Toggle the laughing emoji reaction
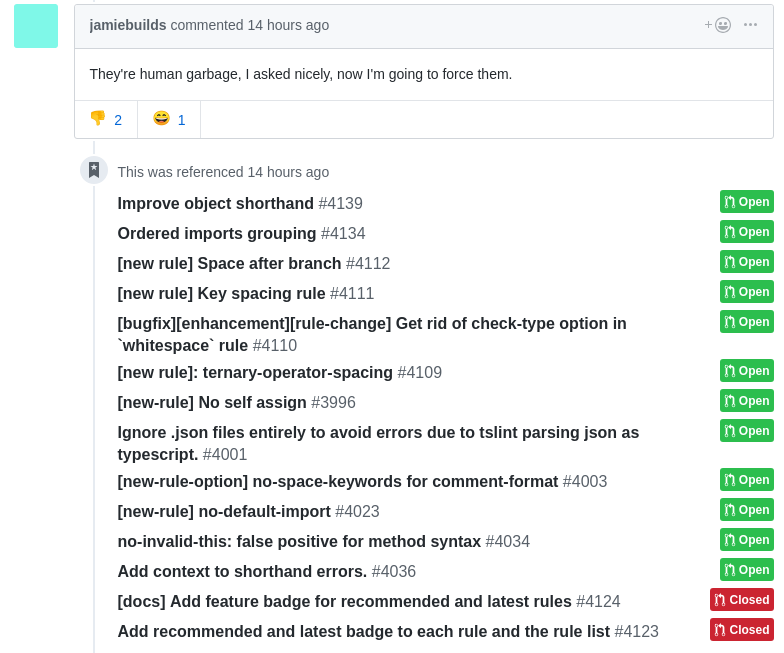This screenshot has width=784, height=653. 169,120
